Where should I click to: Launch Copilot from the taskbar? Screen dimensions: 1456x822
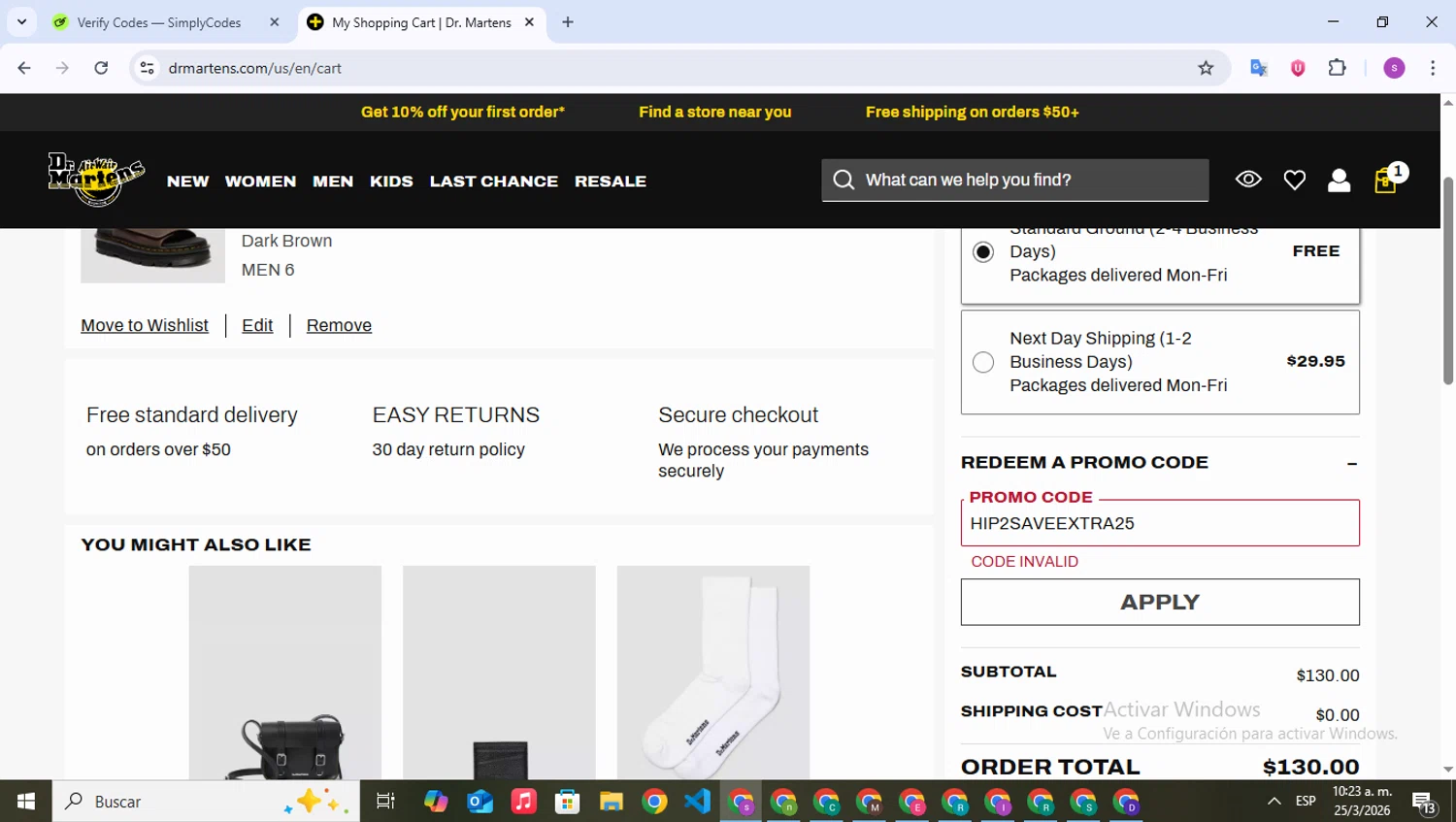[x=436, y=802]
